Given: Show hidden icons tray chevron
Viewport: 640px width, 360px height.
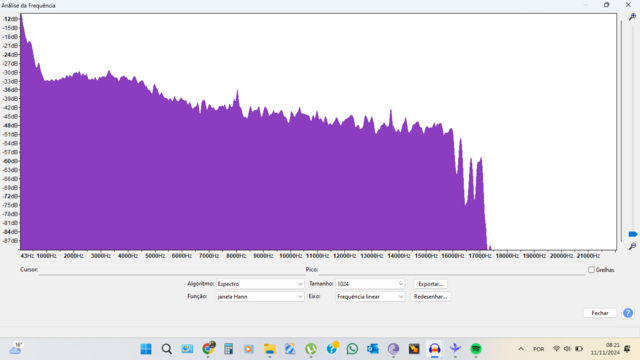Looking at the screenshot, I should [521, 349].
